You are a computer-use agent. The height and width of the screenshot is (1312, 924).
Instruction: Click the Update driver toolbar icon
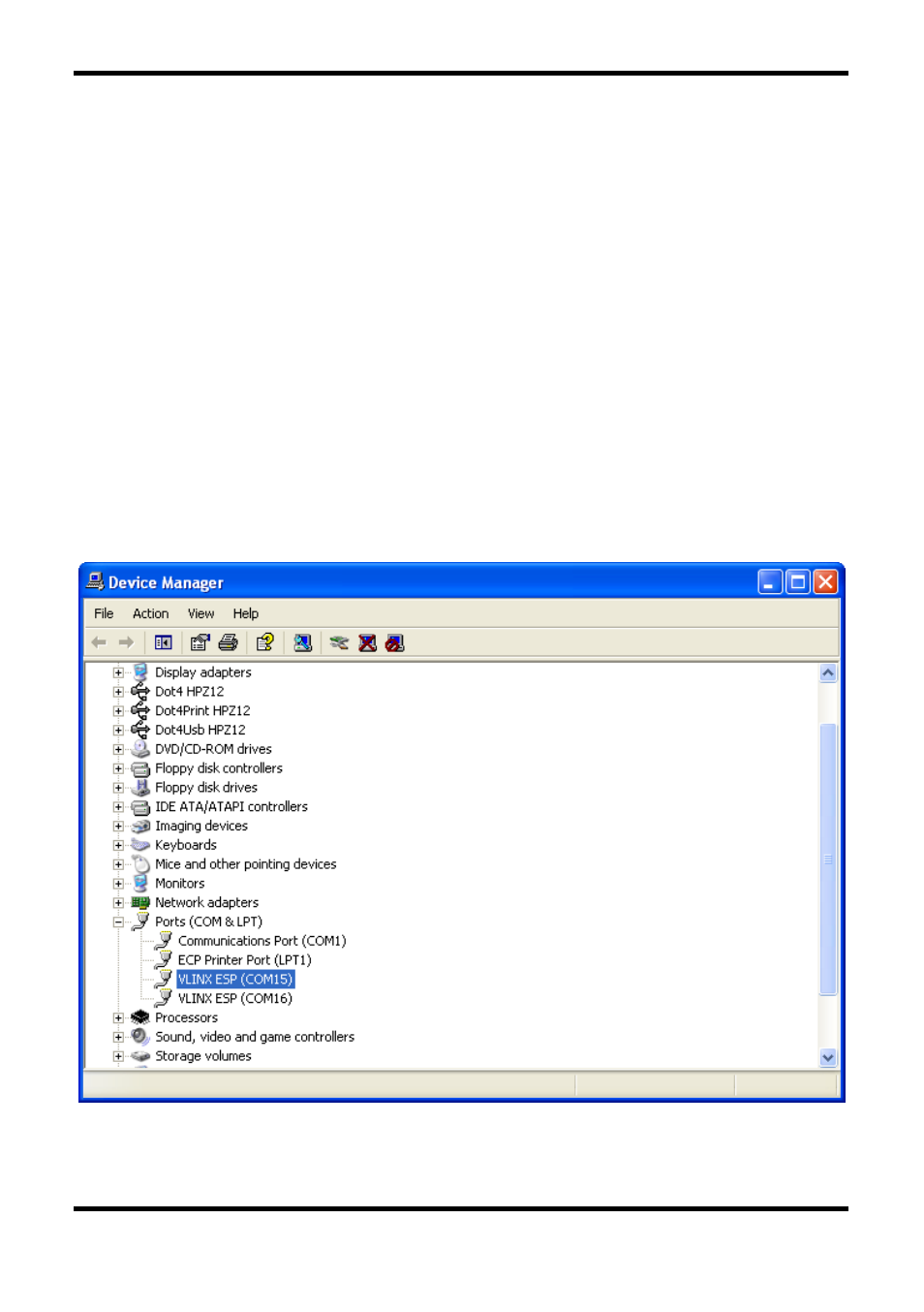click(339, 642)
